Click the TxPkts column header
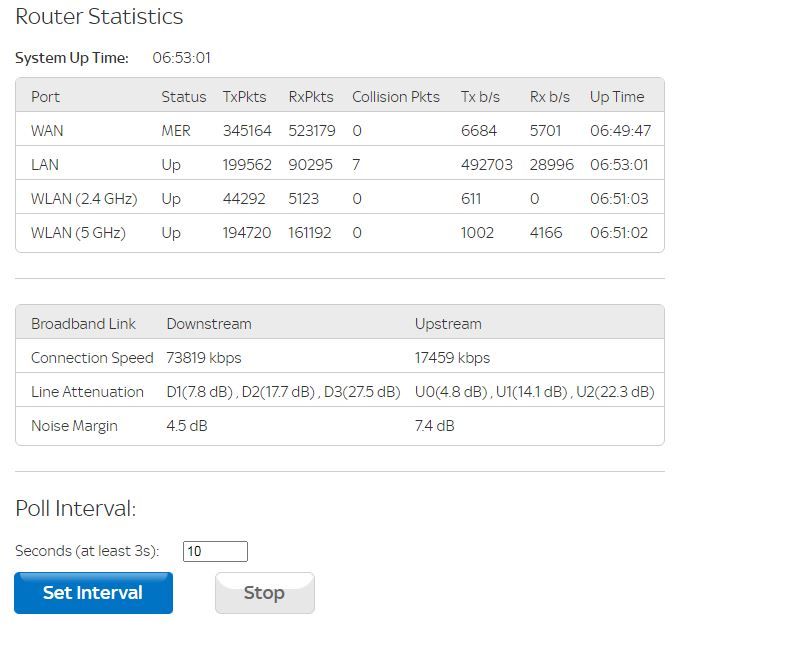 [243, 97]
